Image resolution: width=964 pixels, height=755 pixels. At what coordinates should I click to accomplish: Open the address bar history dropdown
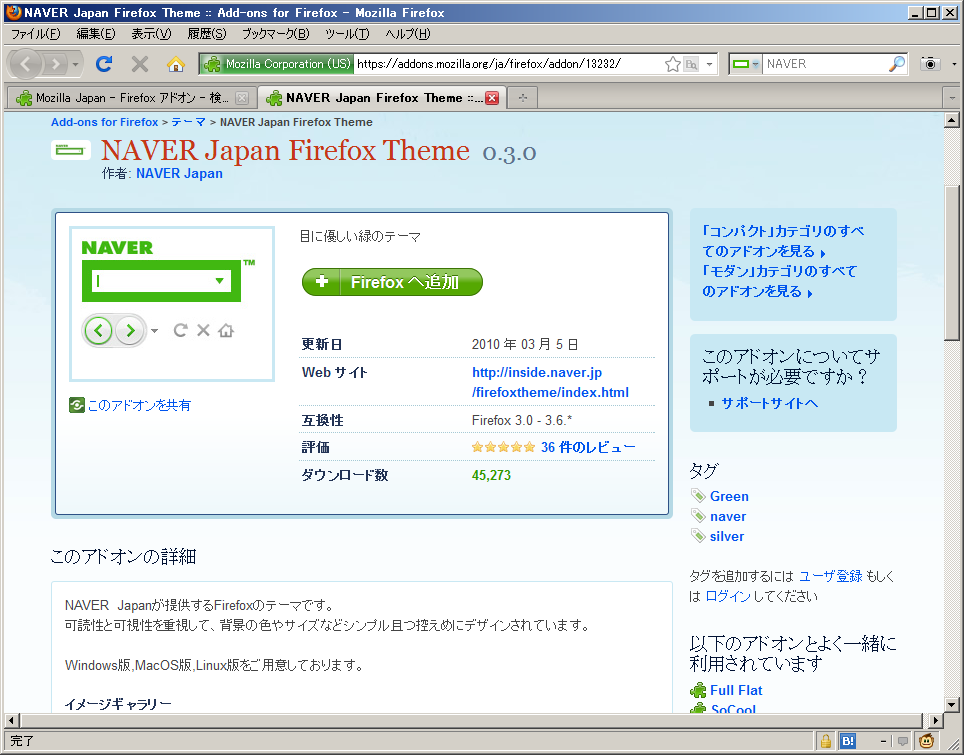point(709,64)
